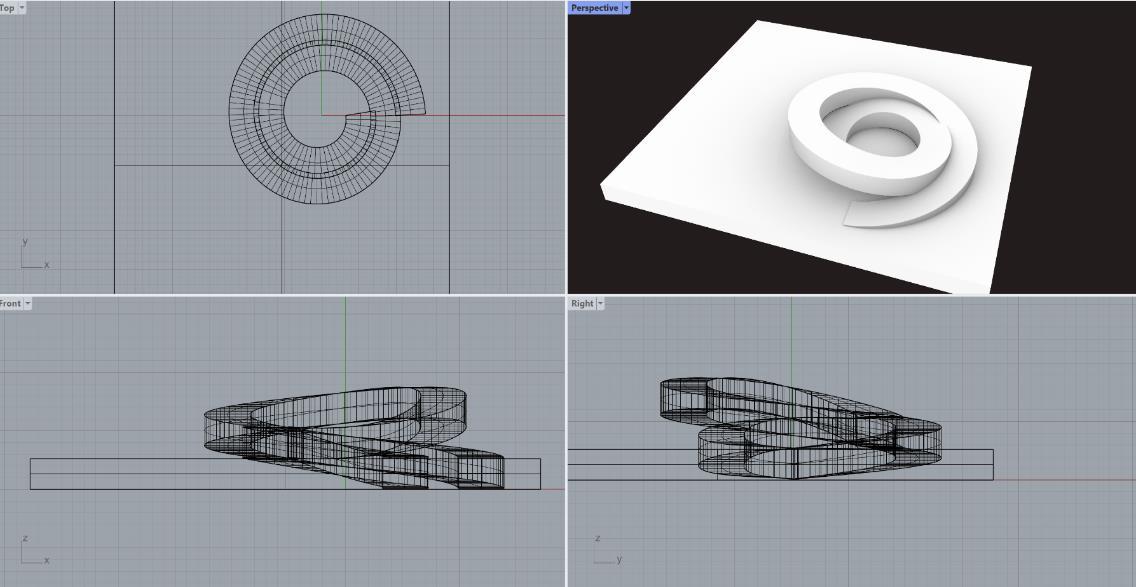
Task: Click the z-y axis icon in Right viewport
Action: click(x=608, y=549)
